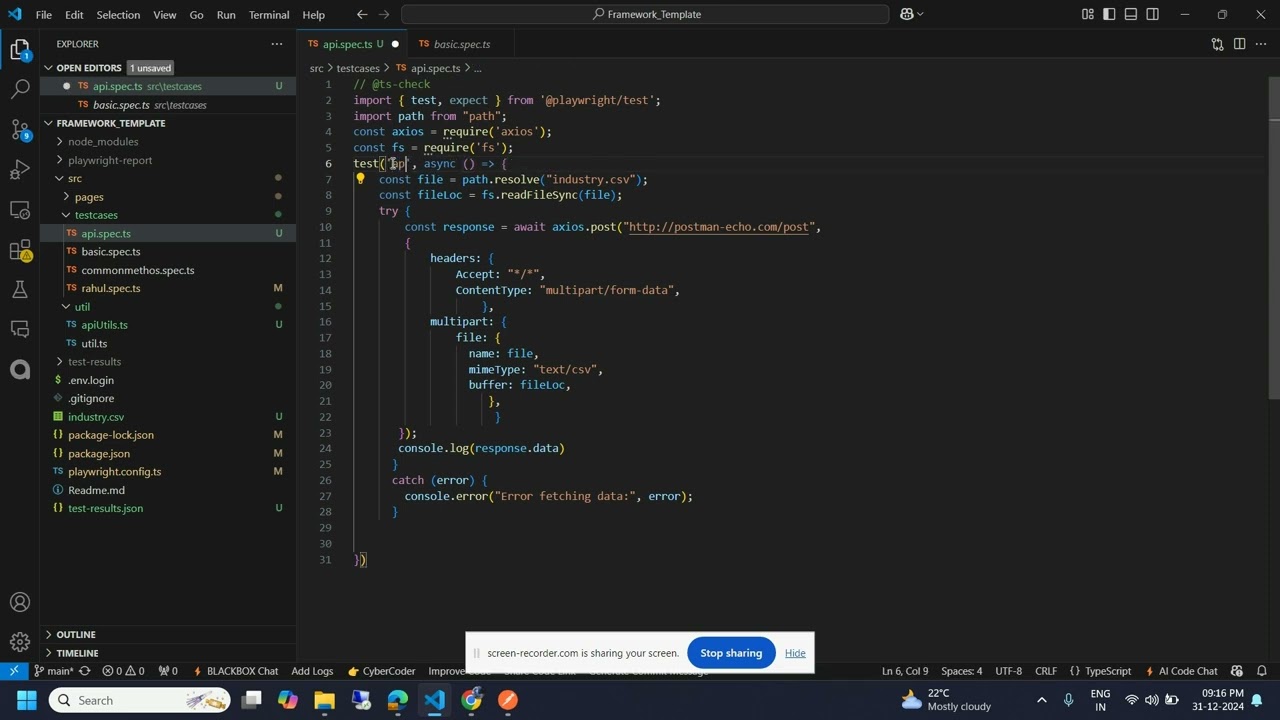1280x720 pixels.
Task: Switch to the basic.spec.ts editor tab
Action: 461,44
